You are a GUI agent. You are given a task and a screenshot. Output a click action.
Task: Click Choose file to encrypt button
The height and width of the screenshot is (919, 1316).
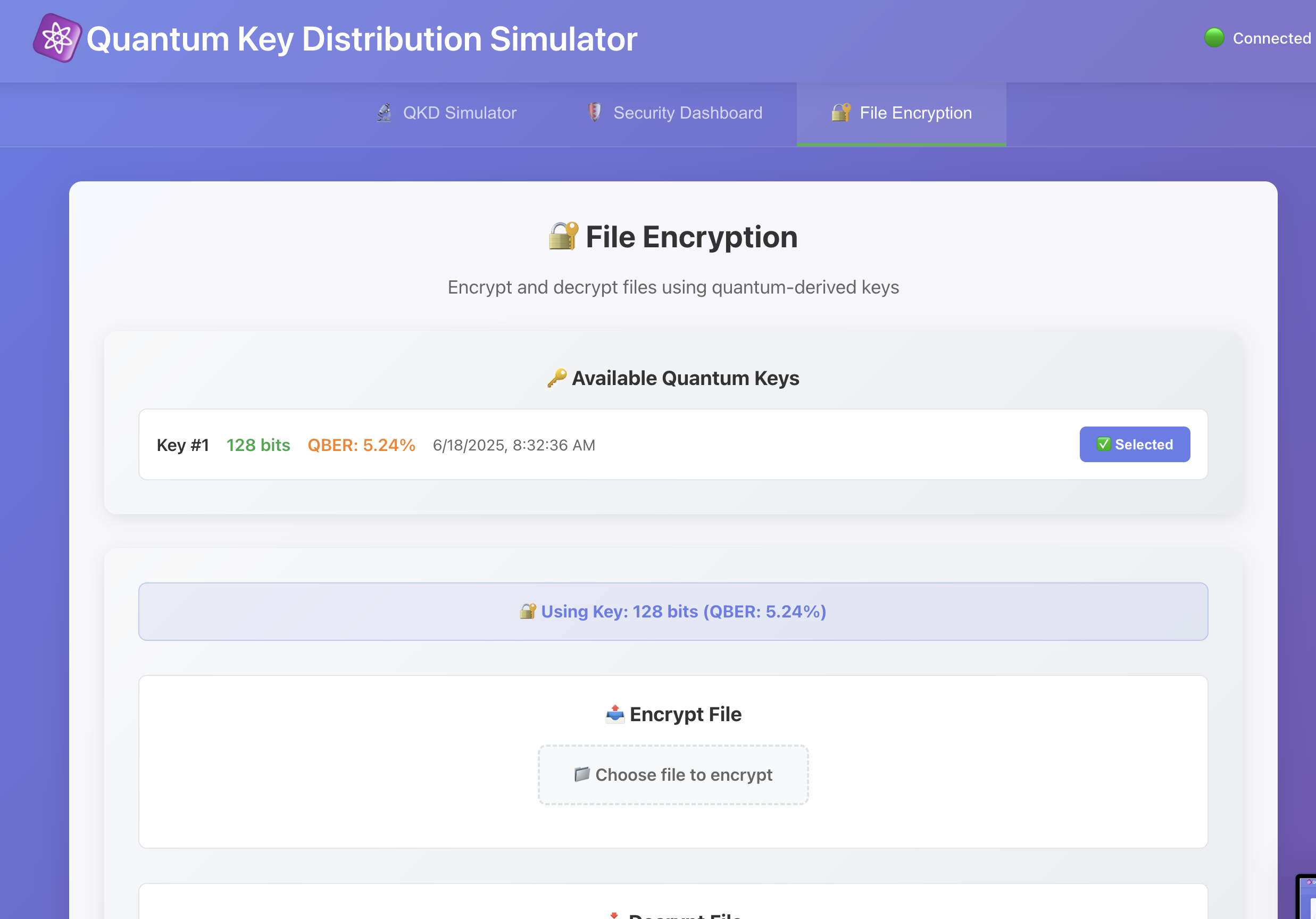[673, 775]
